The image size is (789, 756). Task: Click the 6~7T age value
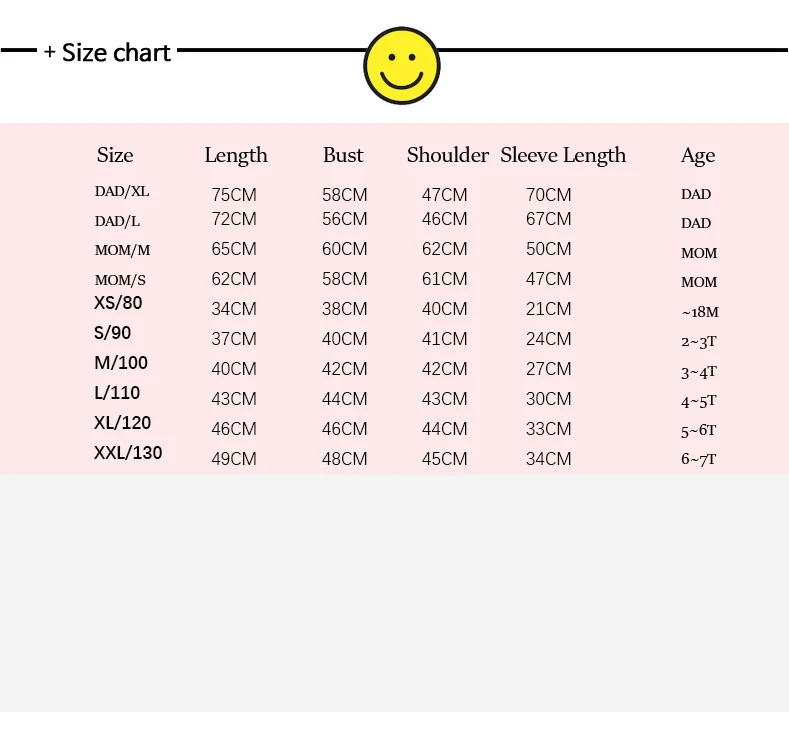(x=698, y=459)
